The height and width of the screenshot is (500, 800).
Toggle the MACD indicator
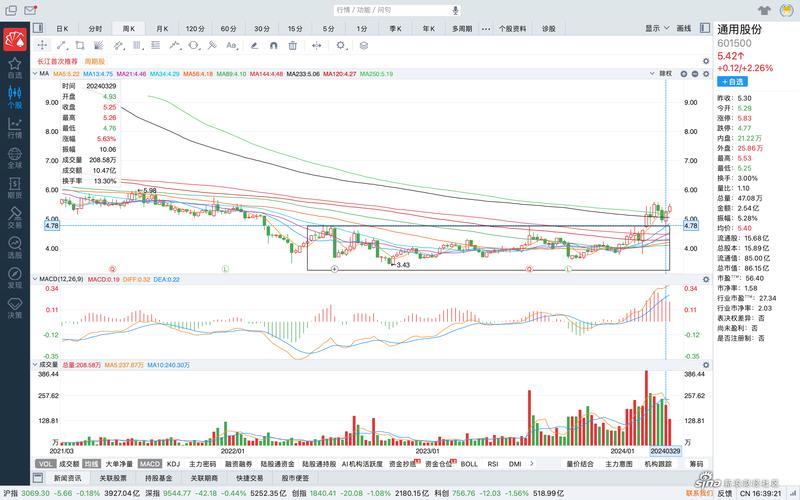click(149, 464)
